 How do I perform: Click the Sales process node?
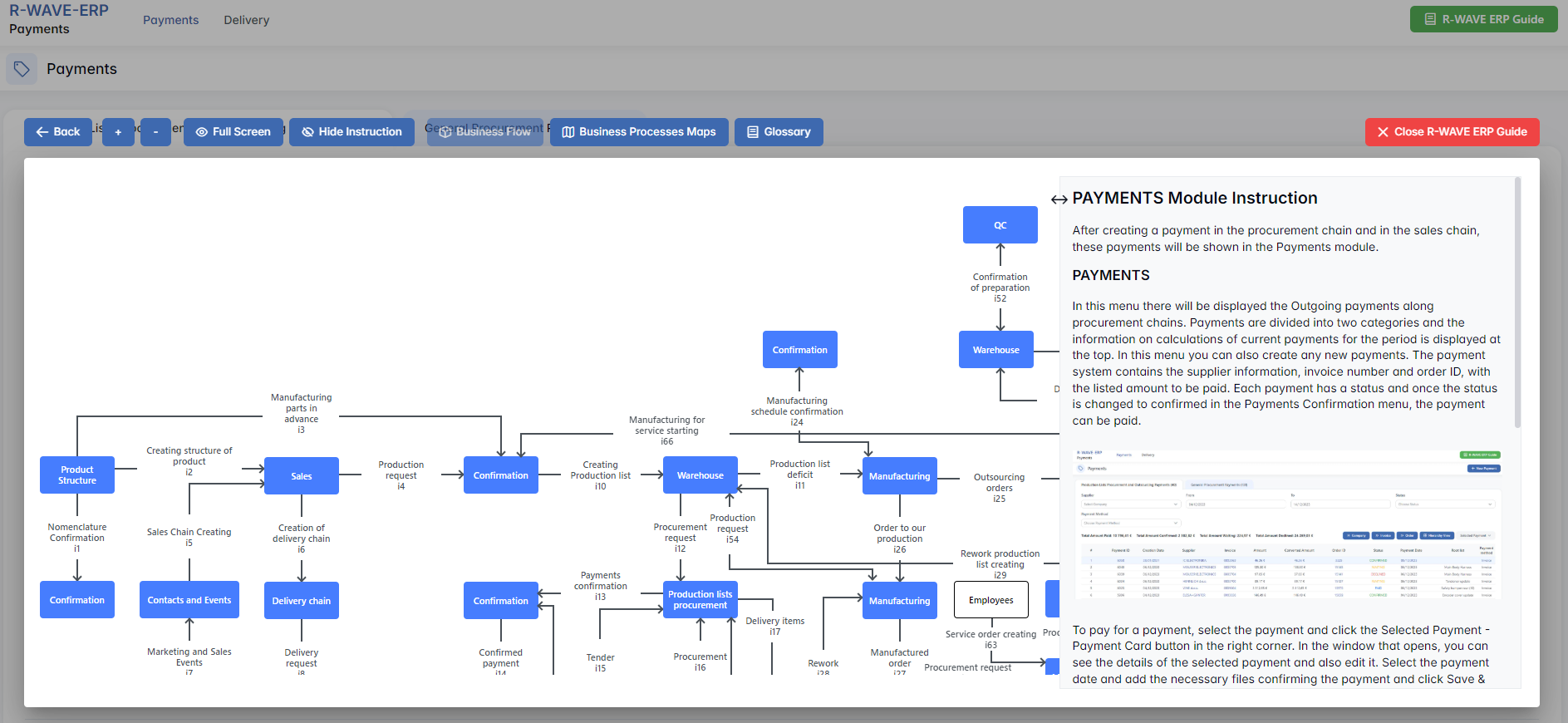pos(302,476)
